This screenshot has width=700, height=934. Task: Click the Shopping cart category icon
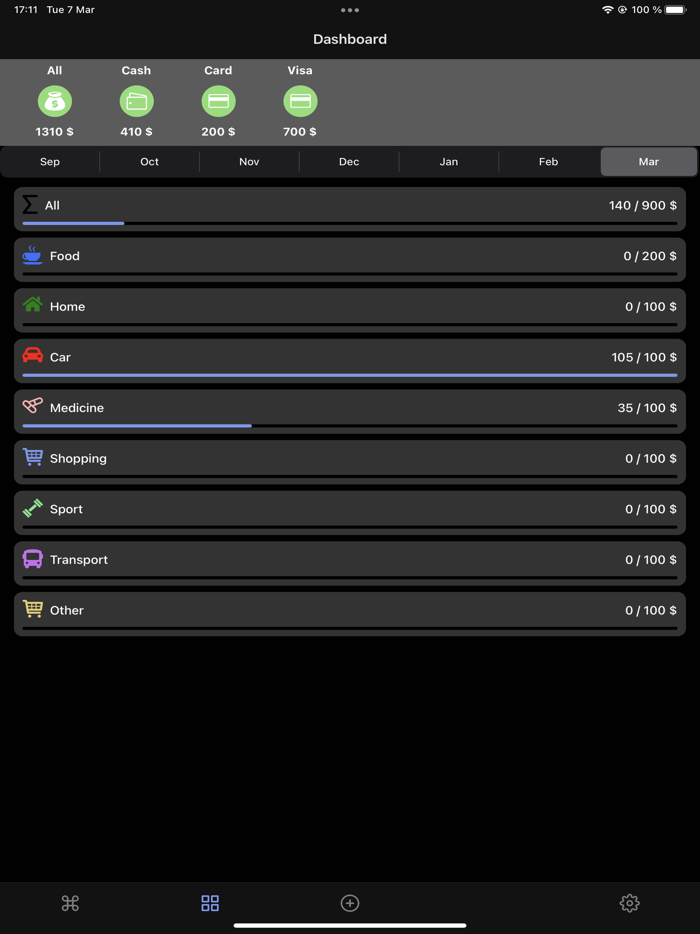point(33,458)
